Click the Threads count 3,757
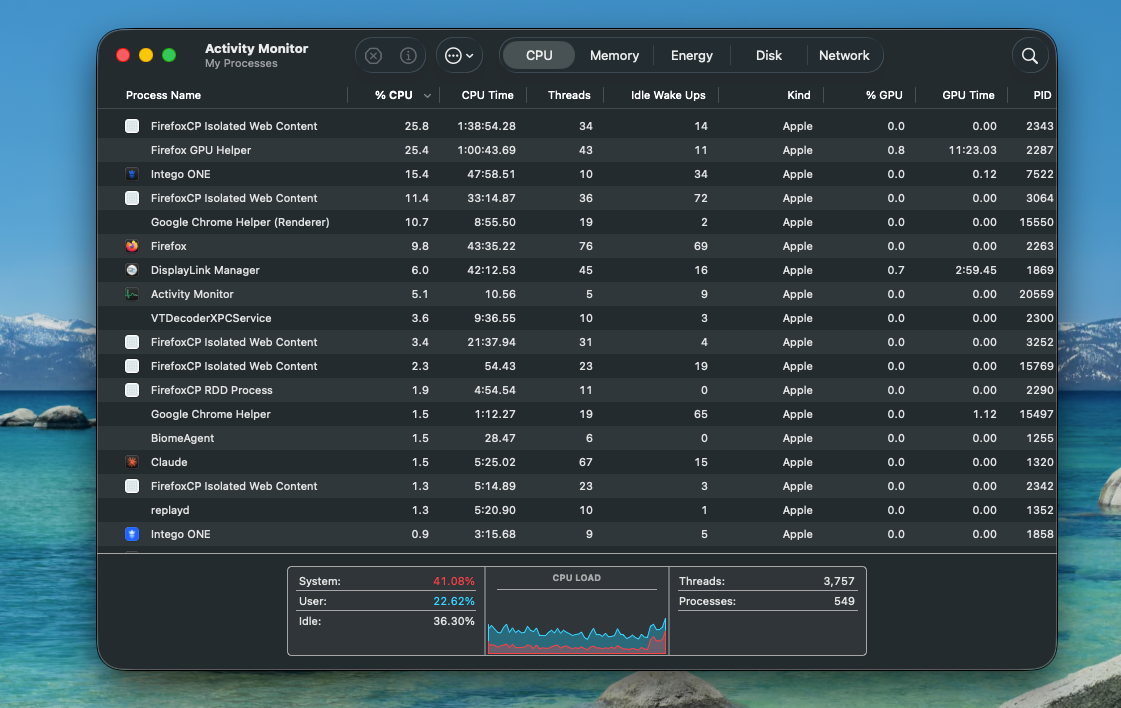The height and width of the screenshot is (708, 1121). pos(839,581)
